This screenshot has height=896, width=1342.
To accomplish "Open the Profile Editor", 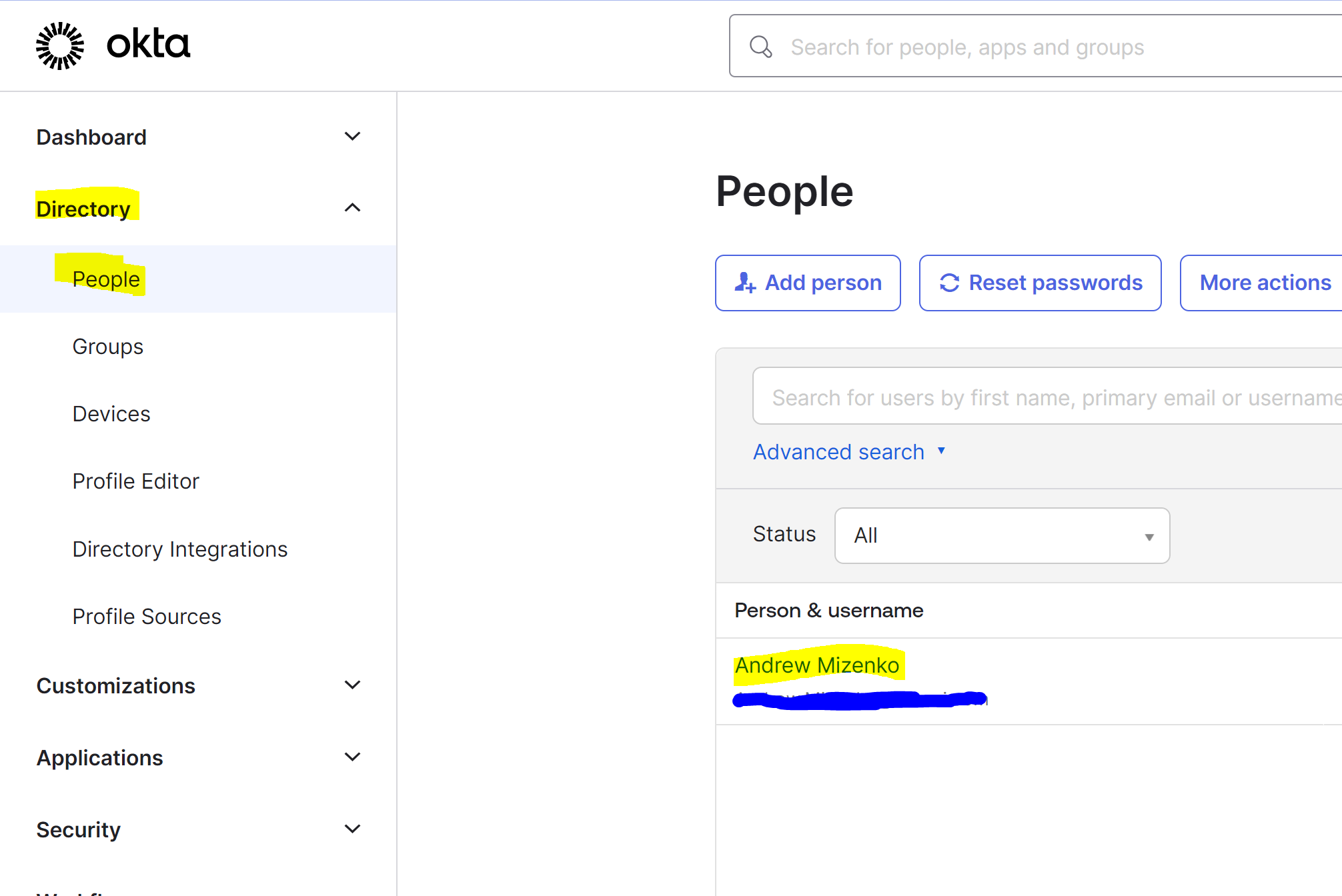I will point(135,481).
